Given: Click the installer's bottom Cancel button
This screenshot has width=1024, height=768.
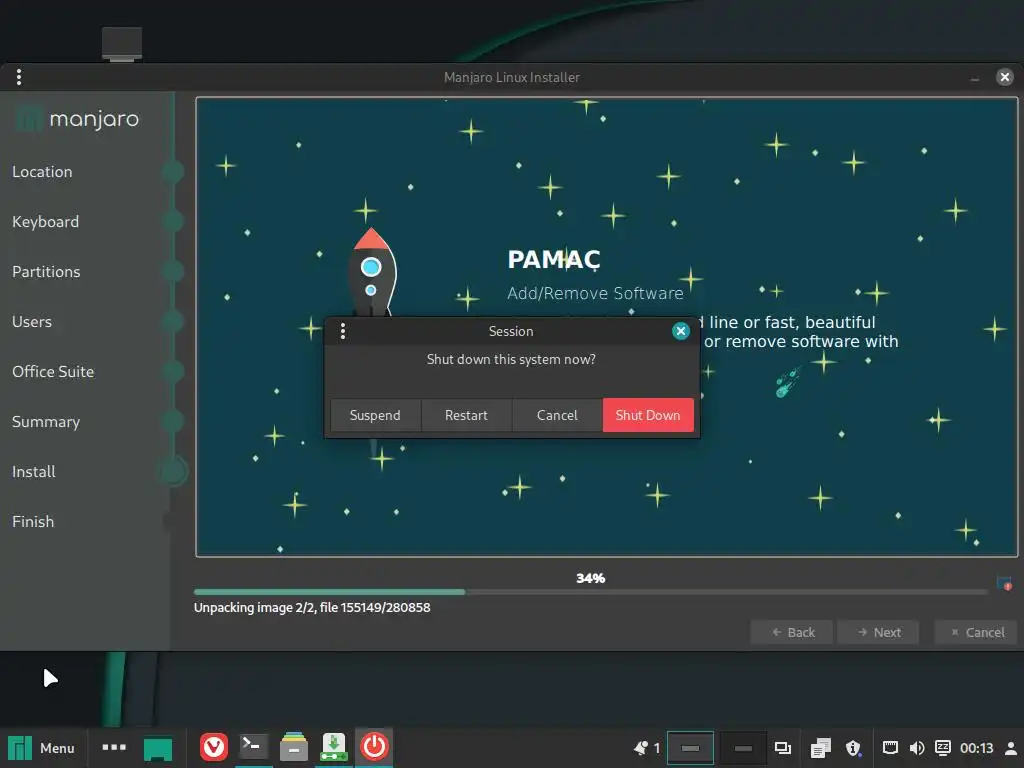Looking at the screenshot, I should click(977, 632).
